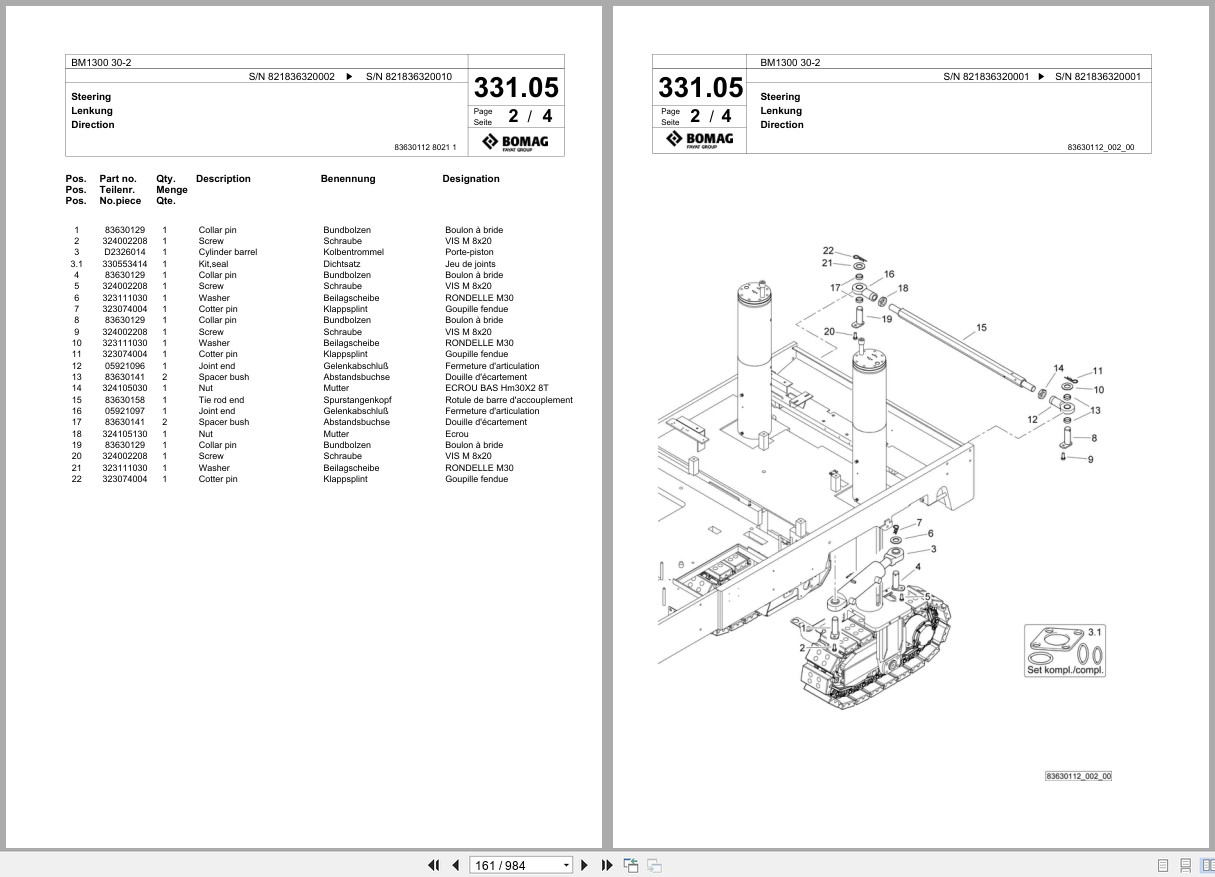
Task: Click 'S/N 821836320010' on left page
Action: (x=409, y=76)
